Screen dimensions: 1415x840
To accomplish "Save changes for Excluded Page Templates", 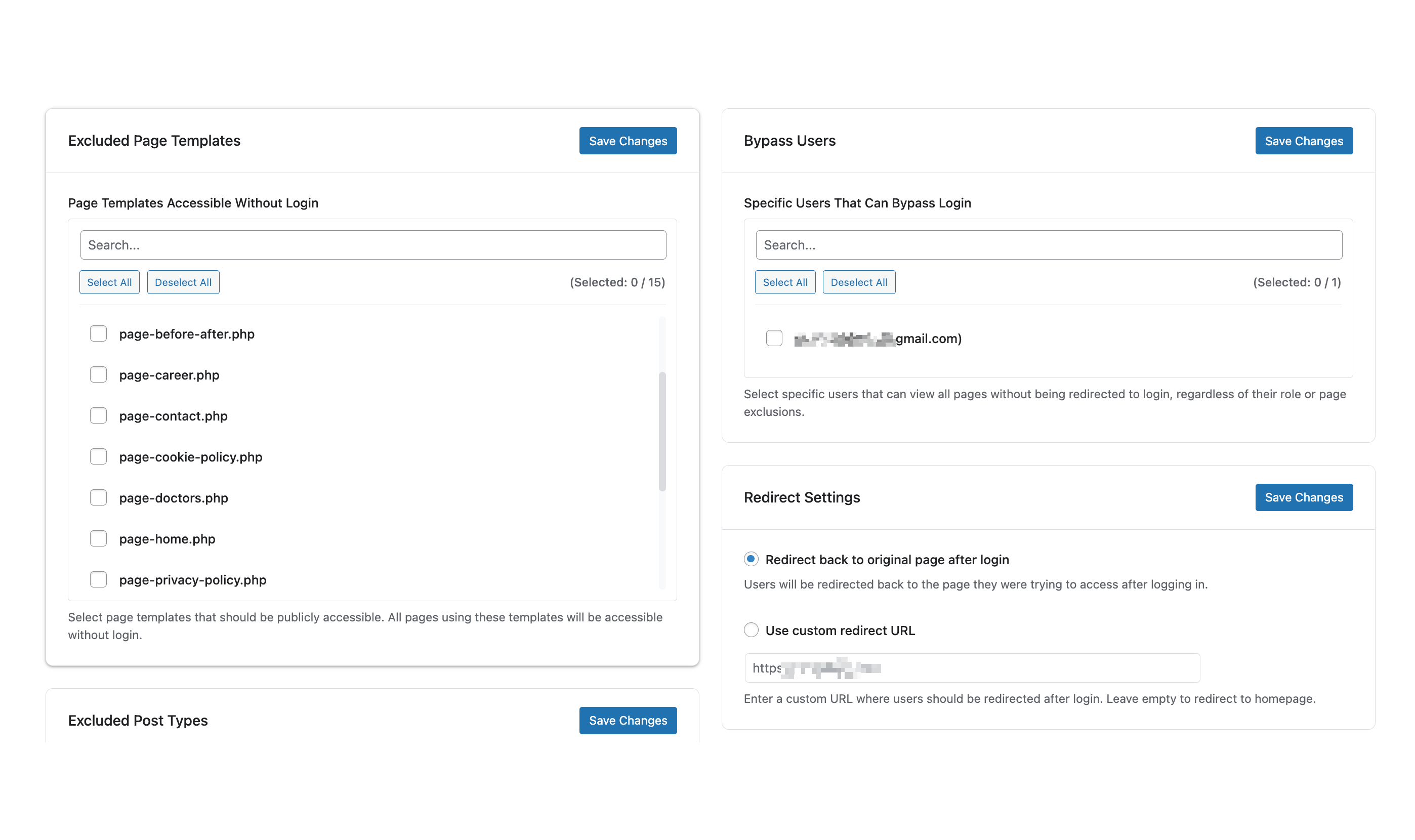I will click(x=628, y=141).
